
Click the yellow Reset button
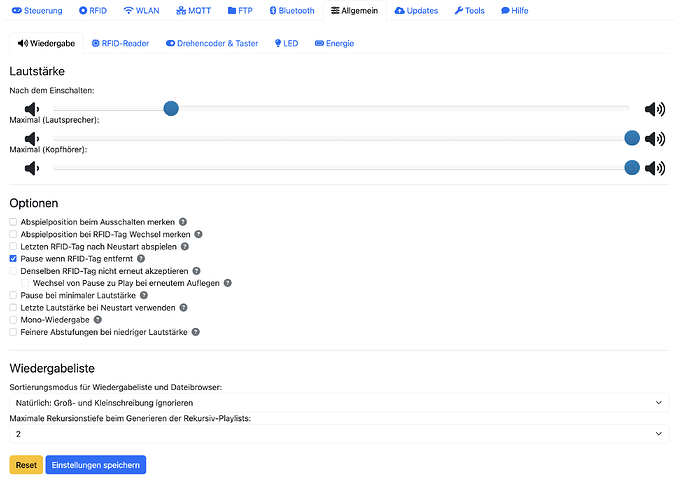pos(26,465)
